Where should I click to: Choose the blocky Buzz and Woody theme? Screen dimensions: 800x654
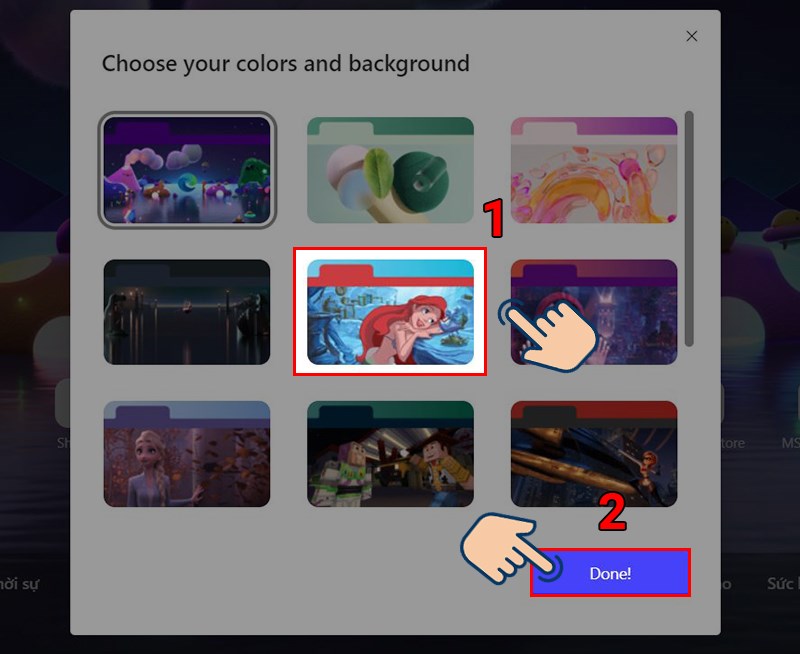[x=390, y=454]
